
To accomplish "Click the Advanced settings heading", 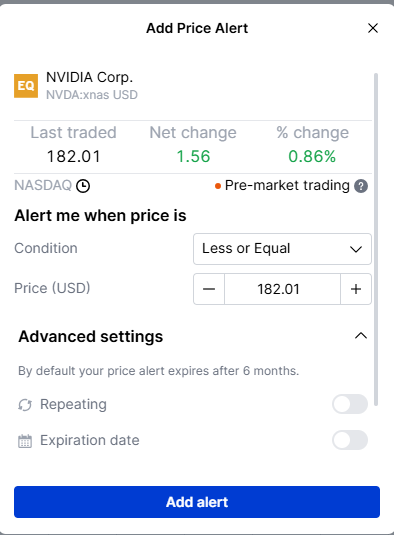I will point(91,336).
